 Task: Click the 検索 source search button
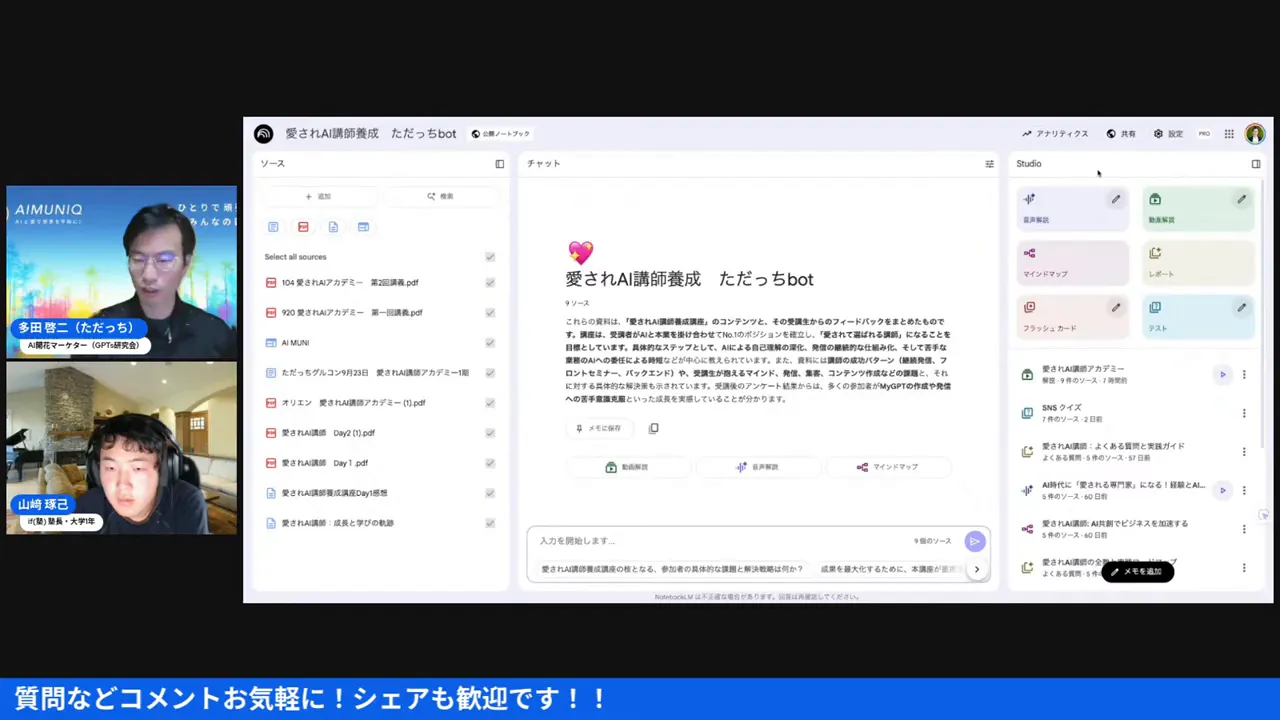pos(440,197)
